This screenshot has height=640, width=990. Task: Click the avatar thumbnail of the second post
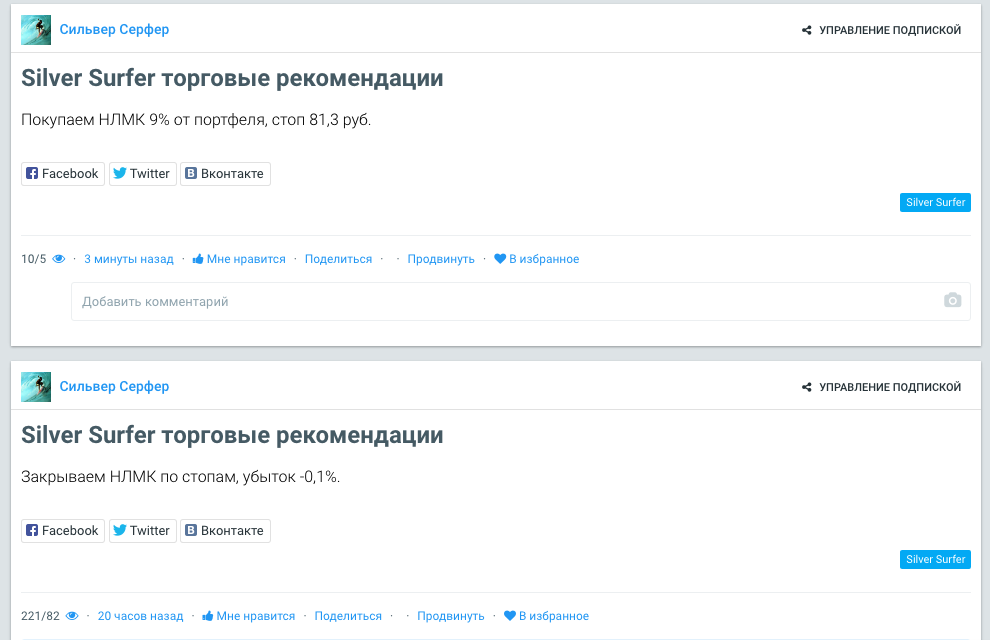(36, 387)
